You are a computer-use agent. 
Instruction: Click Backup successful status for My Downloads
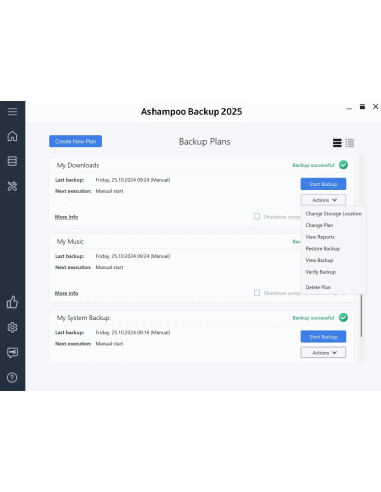pyautogui.click(x=313, y=165)
